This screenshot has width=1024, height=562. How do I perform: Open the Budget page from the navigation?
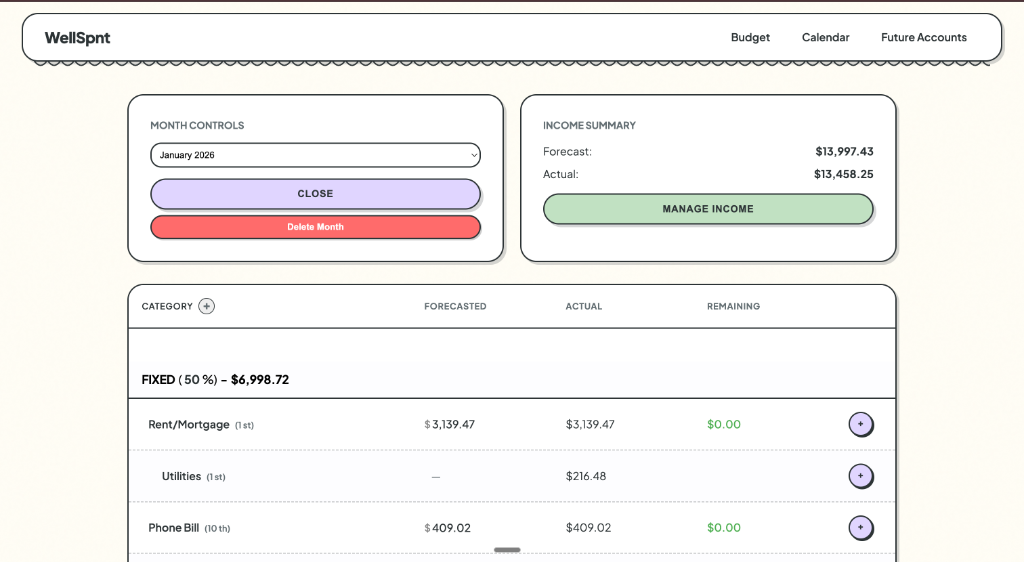pos(750,38)
